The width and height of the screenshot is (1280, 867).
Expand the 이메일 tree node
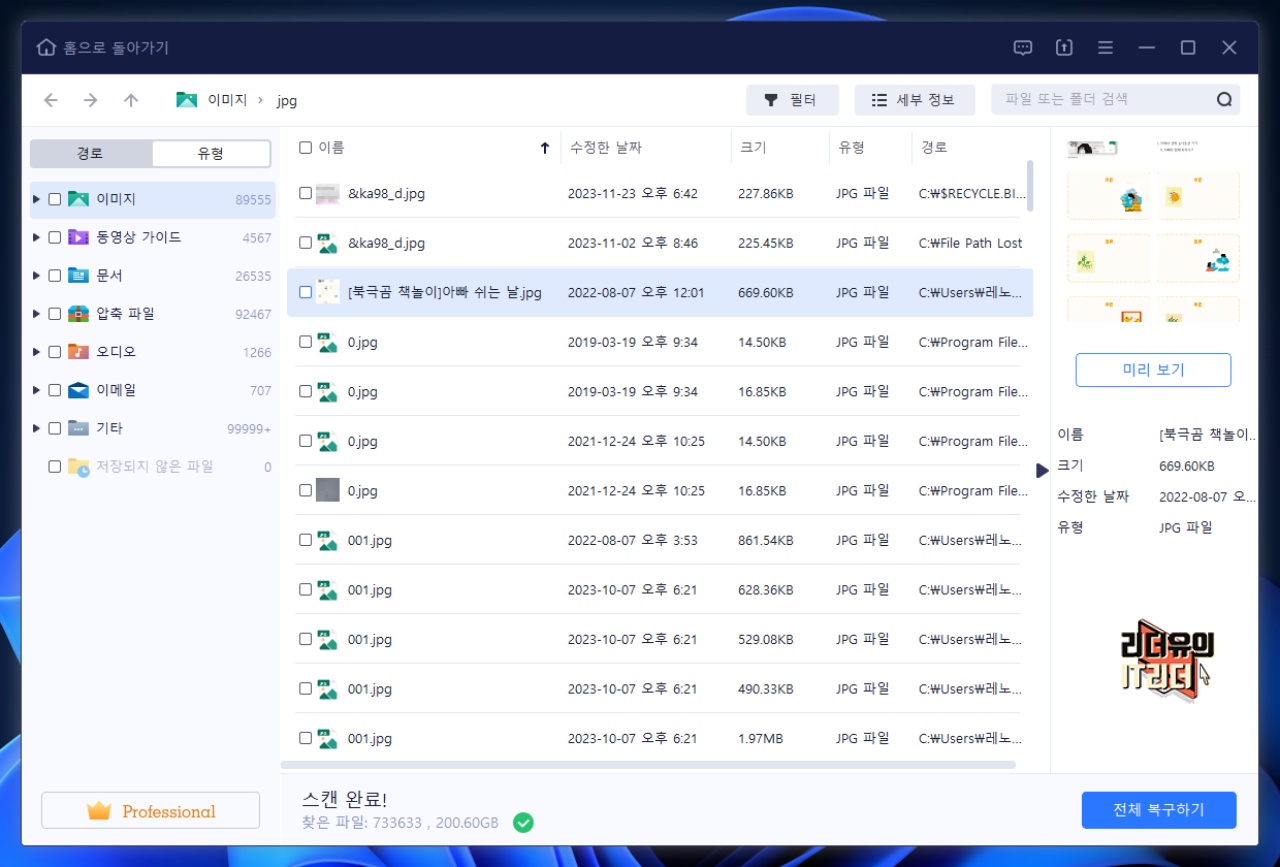(37, 390)
